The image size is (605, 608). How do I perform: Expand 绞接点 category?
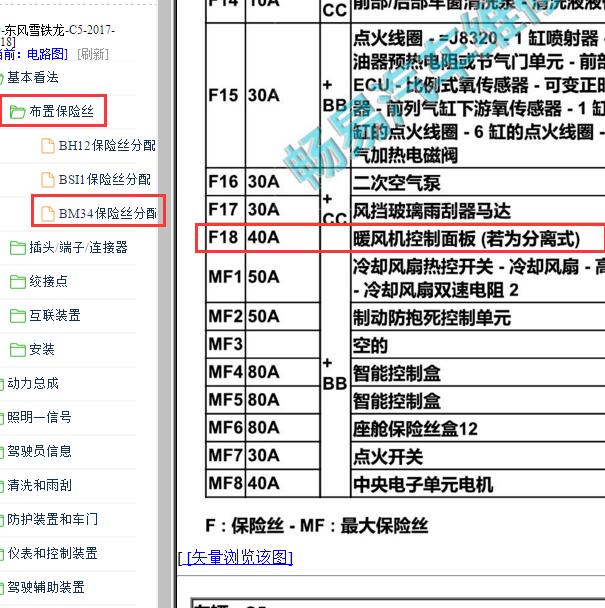click(48, 282)
